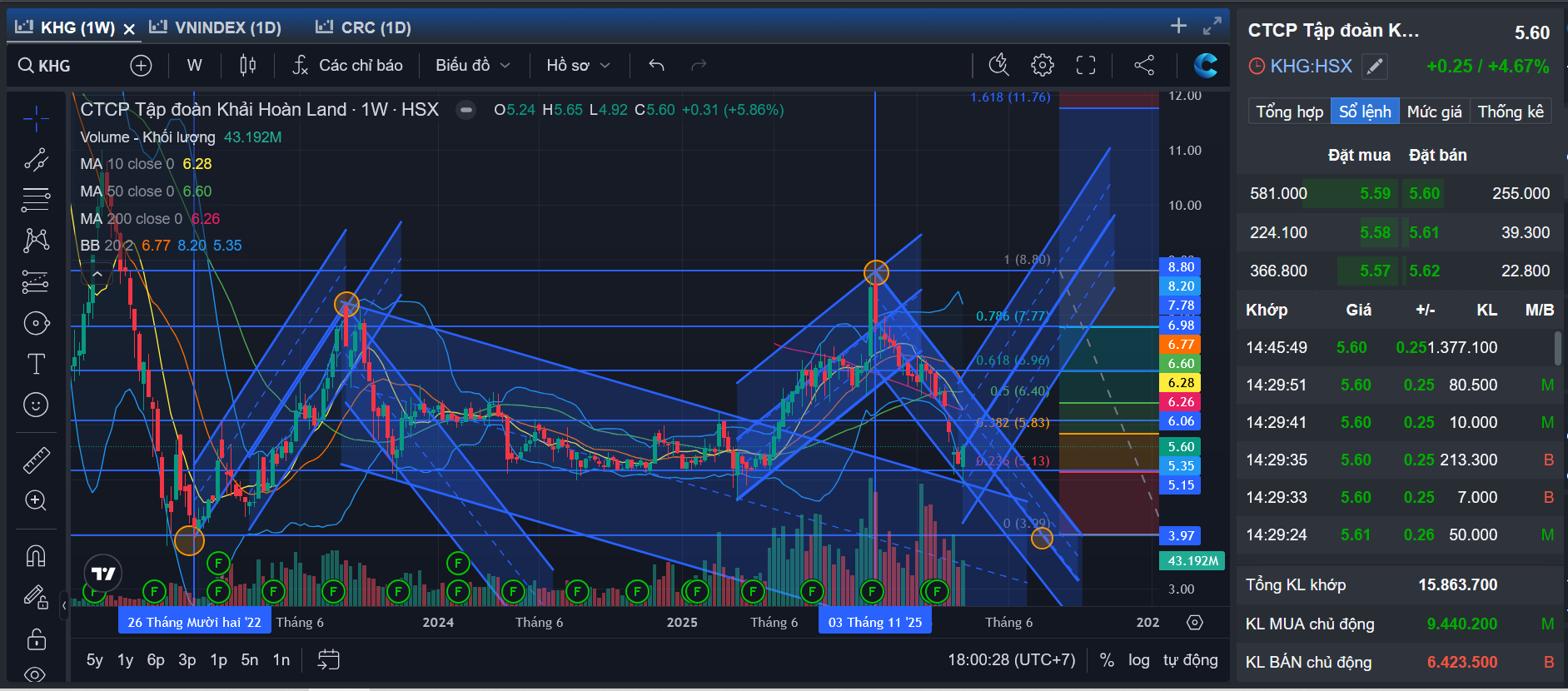Click the KHG:HSX ticker link
The image size is (1568, 691).
(x=1311, y=67)
